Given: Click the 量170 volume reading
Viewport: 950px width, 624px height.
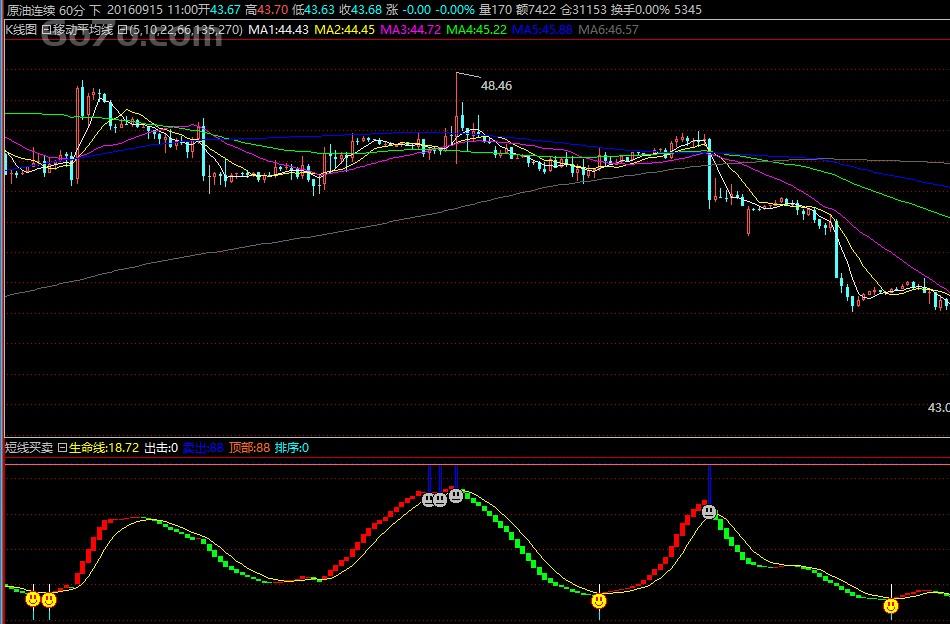Looking at the screenshot, I should 495,10.
